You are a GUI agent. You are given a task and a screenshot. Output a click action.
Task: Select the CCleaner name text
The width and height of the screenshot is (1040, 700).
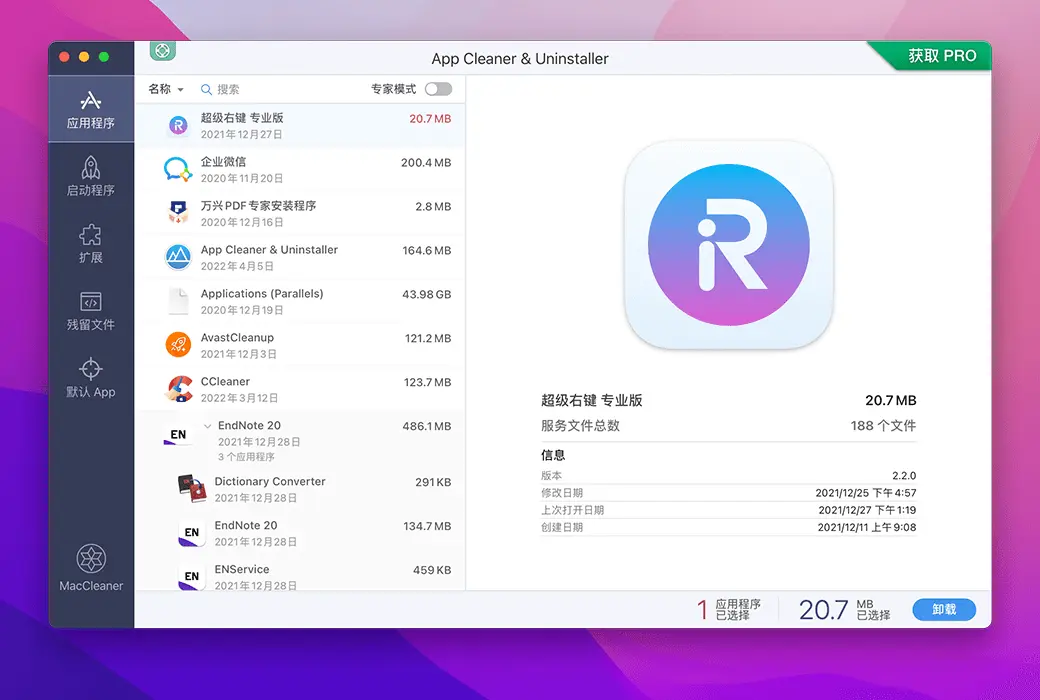pyautogui.click(x=226, y=382)
